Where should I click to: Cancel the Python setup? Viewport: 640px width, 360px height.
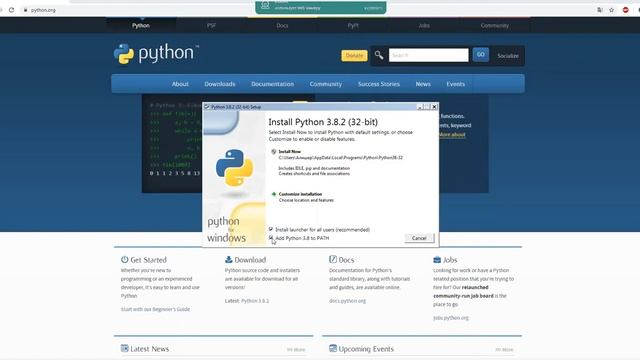pos(419,238)
